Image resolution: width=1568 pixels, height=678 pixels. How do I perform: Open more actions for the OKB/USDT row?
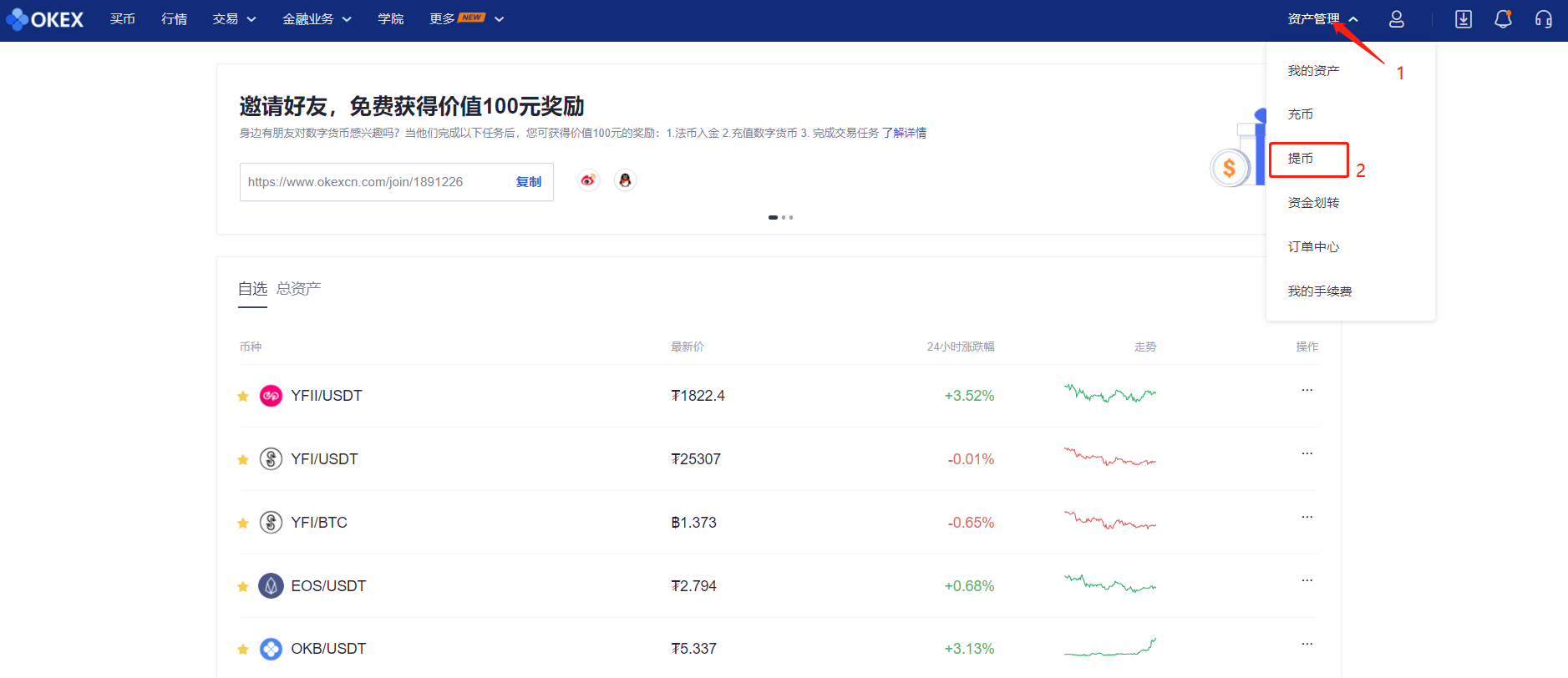tap(1307, 644)
